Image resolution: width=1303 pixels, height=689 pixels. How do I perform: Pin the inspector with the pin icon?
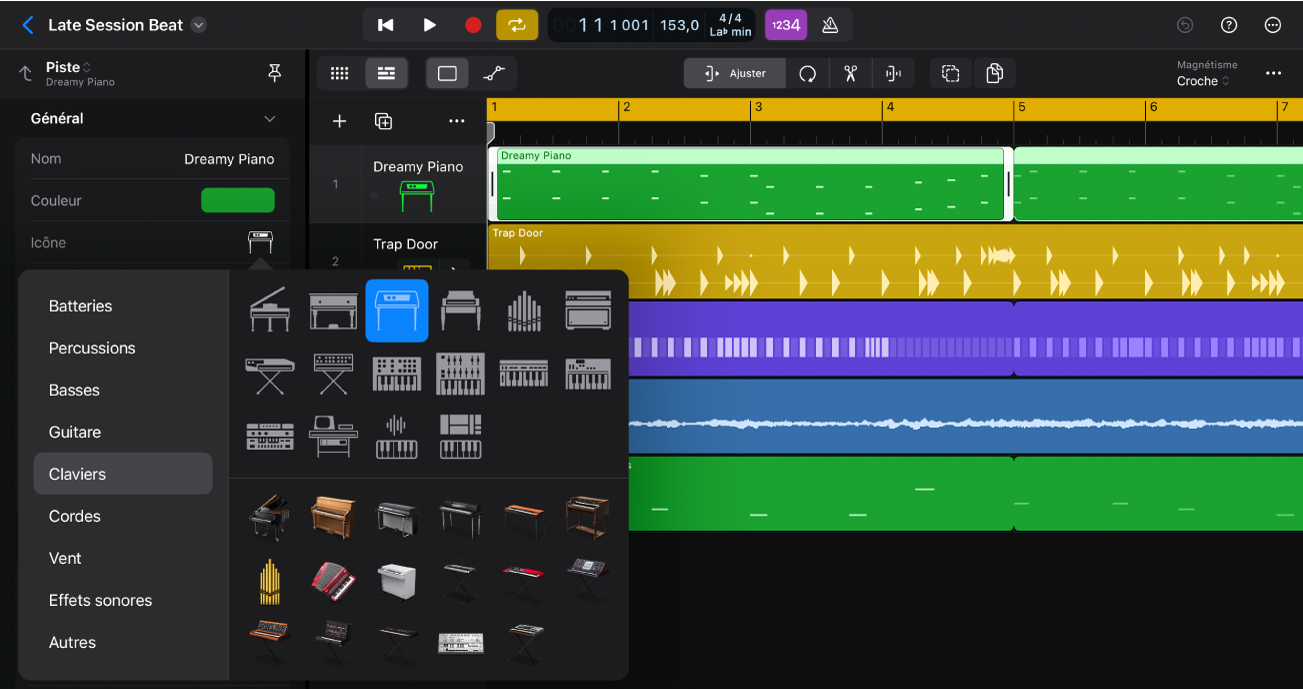coord(274,73)
